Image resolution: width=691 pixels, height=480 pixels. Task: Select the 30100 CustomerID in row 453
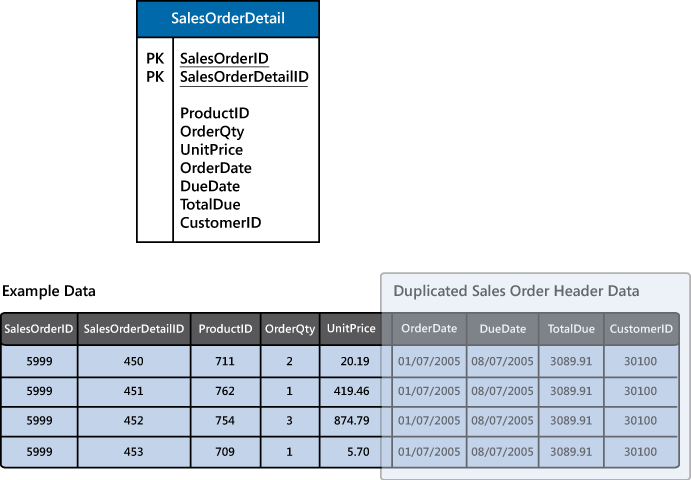click(x=641, y=452)
